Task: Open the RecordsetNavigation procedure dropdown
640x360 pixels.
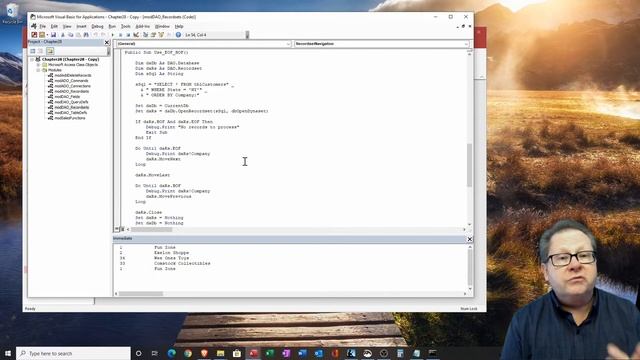Action: pyautogui.click(x=466, y=44)
